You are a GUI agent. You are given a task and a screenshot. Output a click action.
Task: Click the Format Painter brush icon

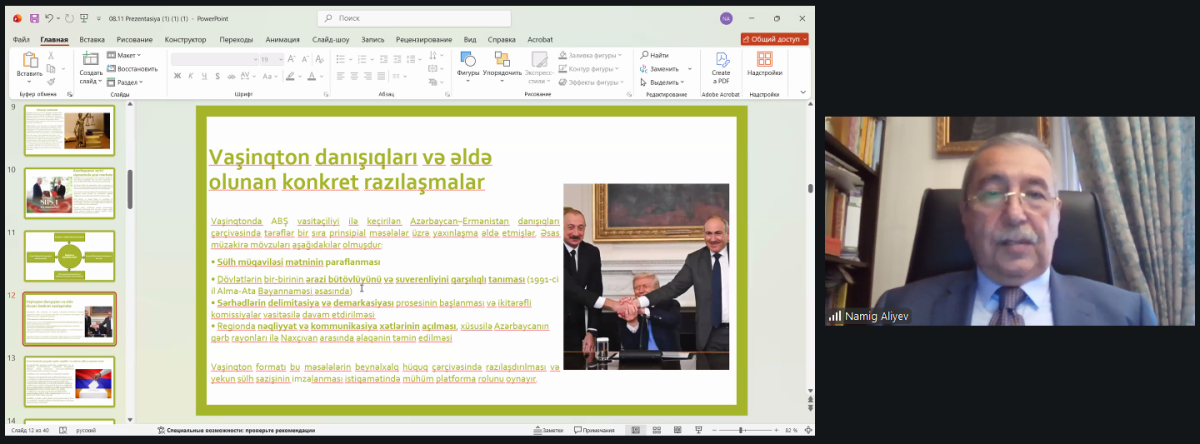tap(50, 82)
